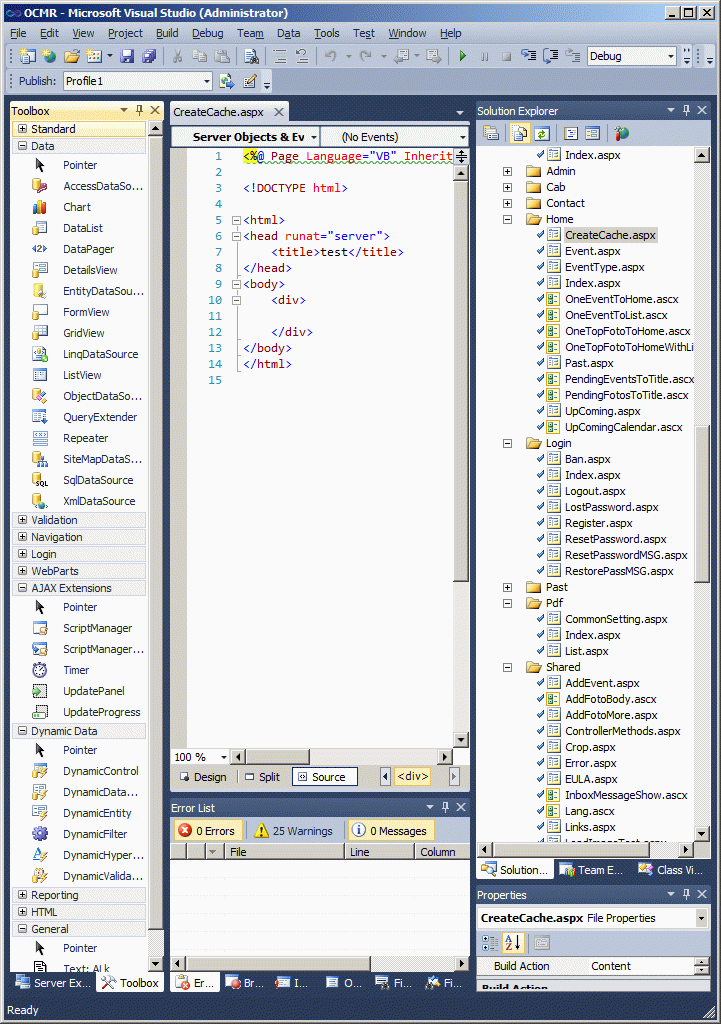Image resolution: width=721 pixels, height=1024 pixels.
Task: Collapse the html tag outlining on line 5
Action: point(236,220)
